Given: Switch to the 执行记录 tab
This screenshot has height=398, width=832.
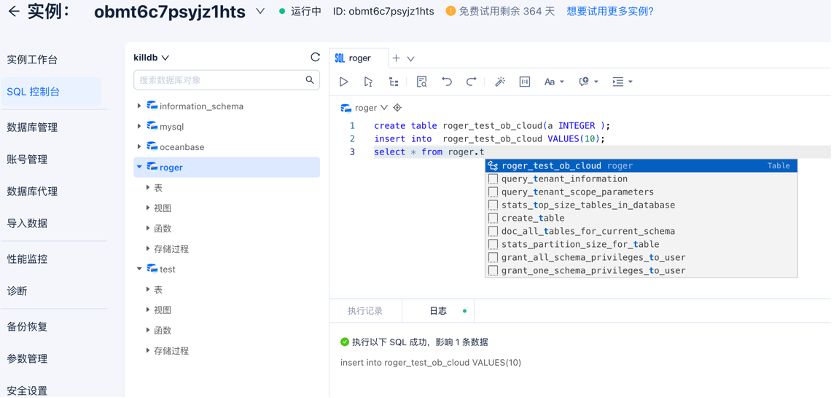Looking at the screenshot, I should pos(365,311).
